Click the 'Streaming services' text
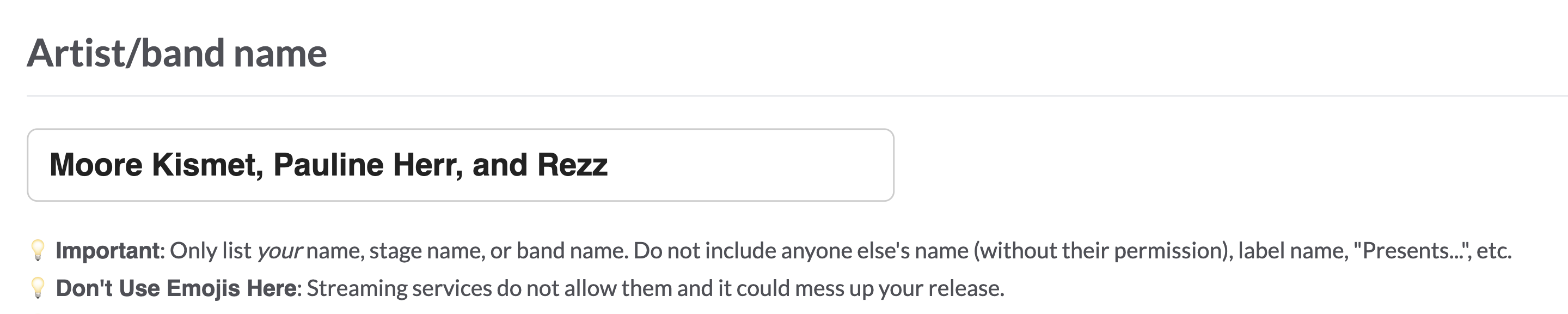Image resolution: width=1568 pixels, height=314 pixels. tap(399, 288)
